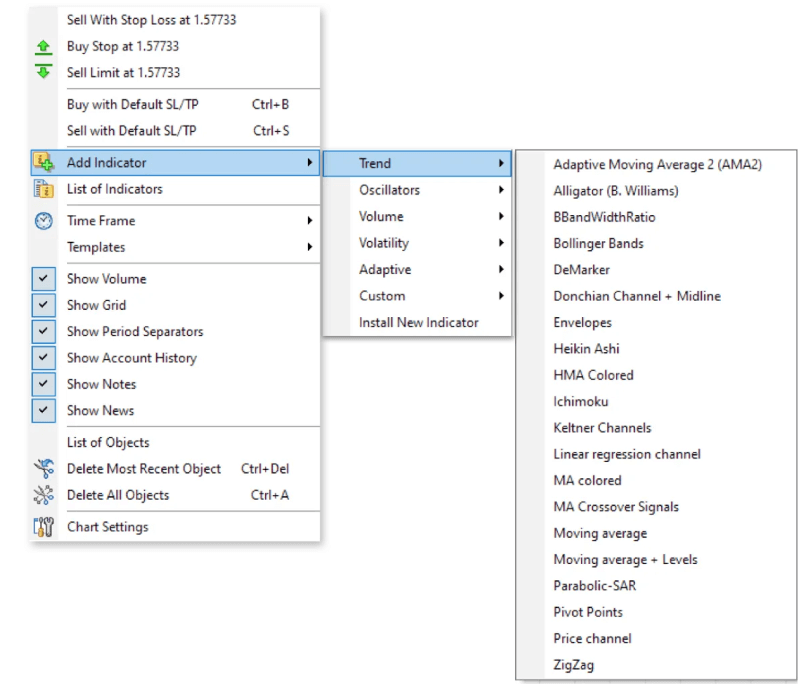Screen dimensions: 806x688
Task: Expand the Templates submenu arrow
Action: click(309, 247)
